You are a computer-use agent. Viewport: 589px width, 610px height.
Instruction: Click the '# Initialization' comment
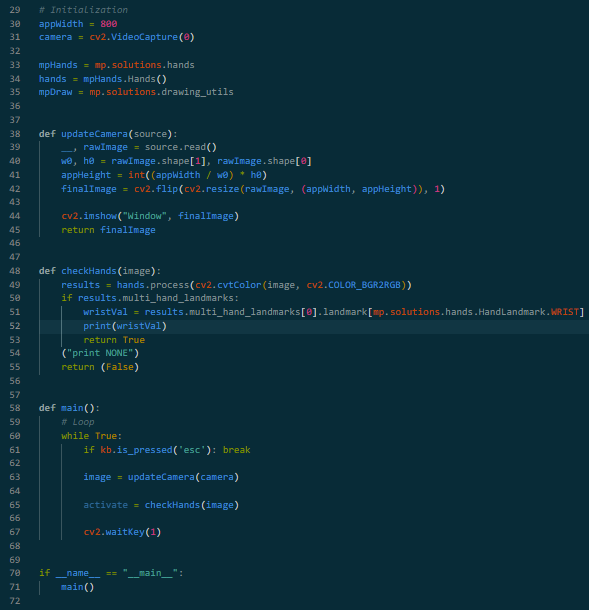[83, 10]
